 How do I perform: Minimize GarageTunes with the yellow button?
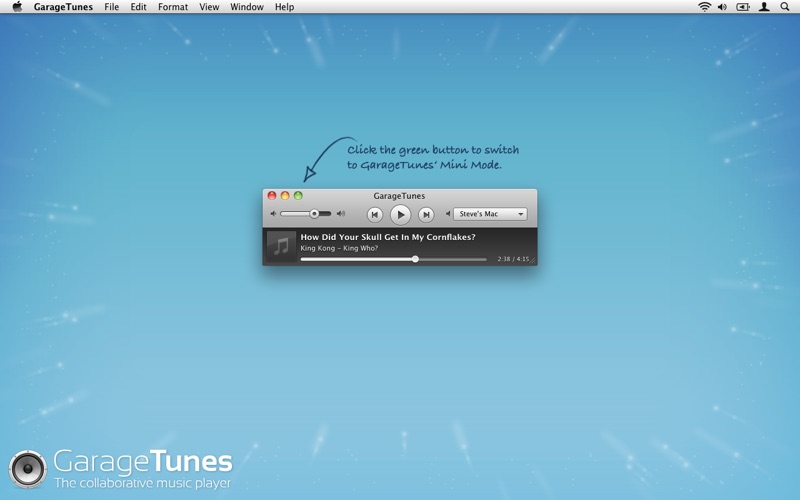tap(285, 195)
